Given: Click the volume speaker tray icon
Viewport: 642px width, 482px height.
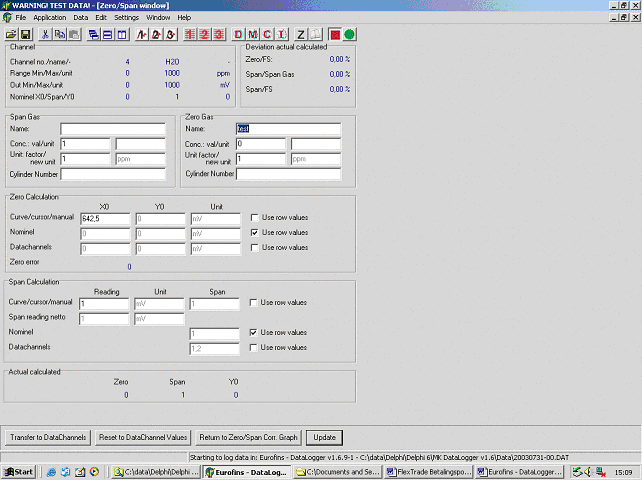Looking at the screenshot, I should pos(588,472).
